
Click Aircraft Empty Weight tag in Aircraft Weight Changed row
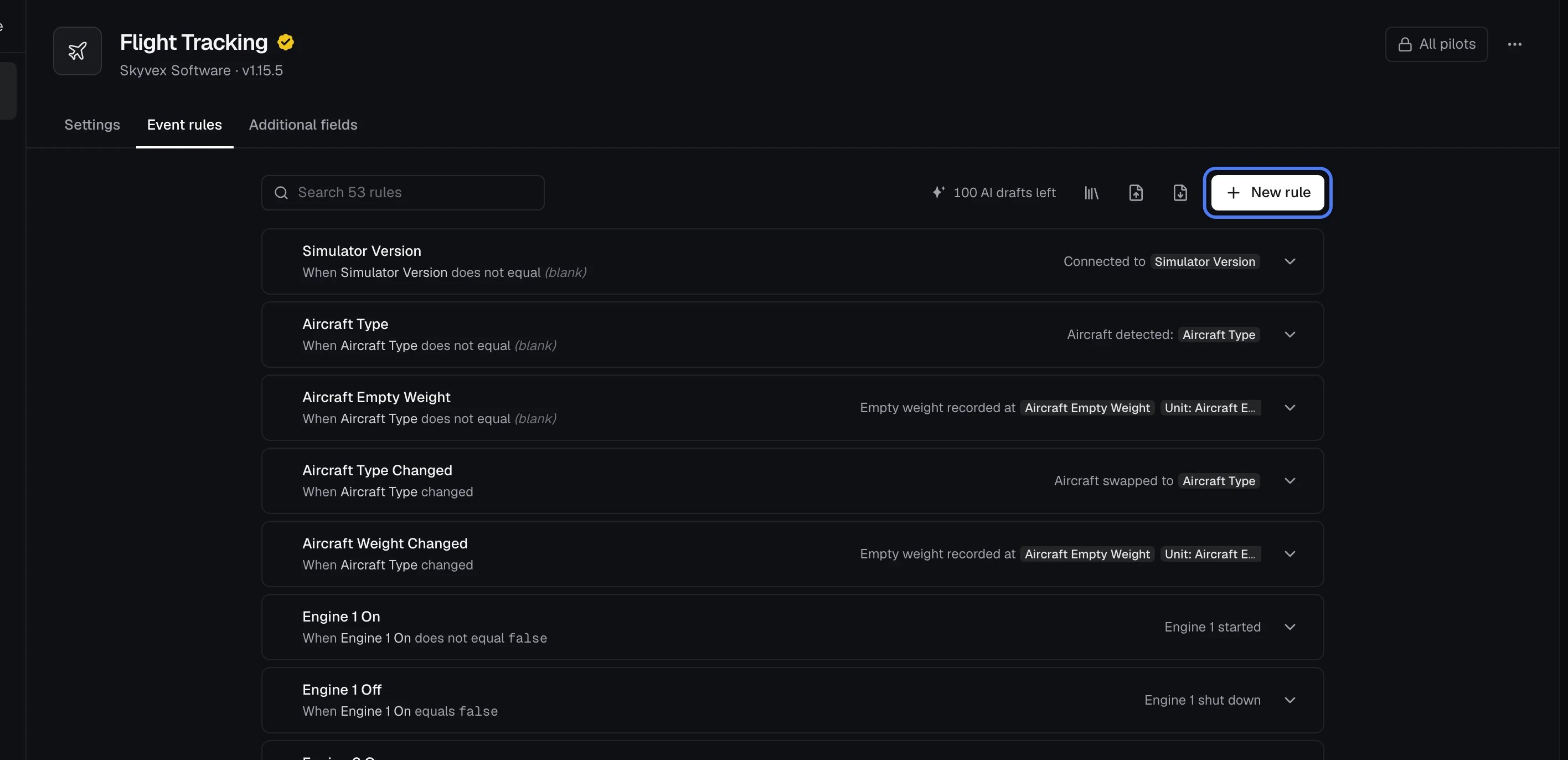[x=1087, y=553]
